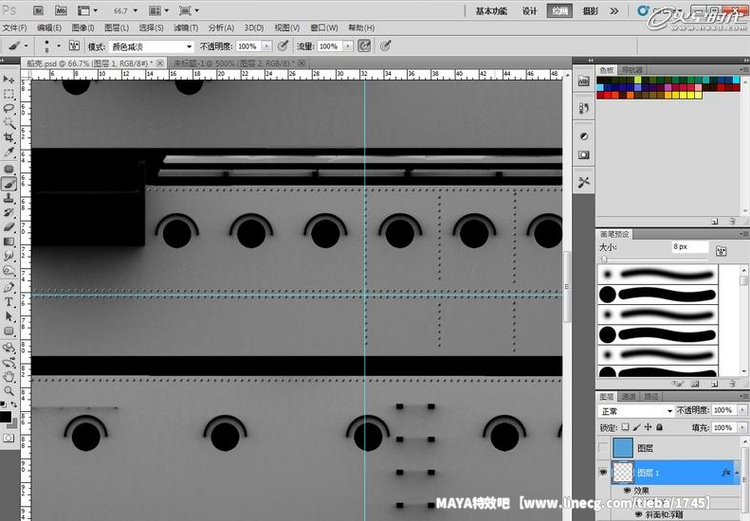Viewport: 750px width, 521px height.
Task: Open the 滤镜(T) menu
Action: 186,28
